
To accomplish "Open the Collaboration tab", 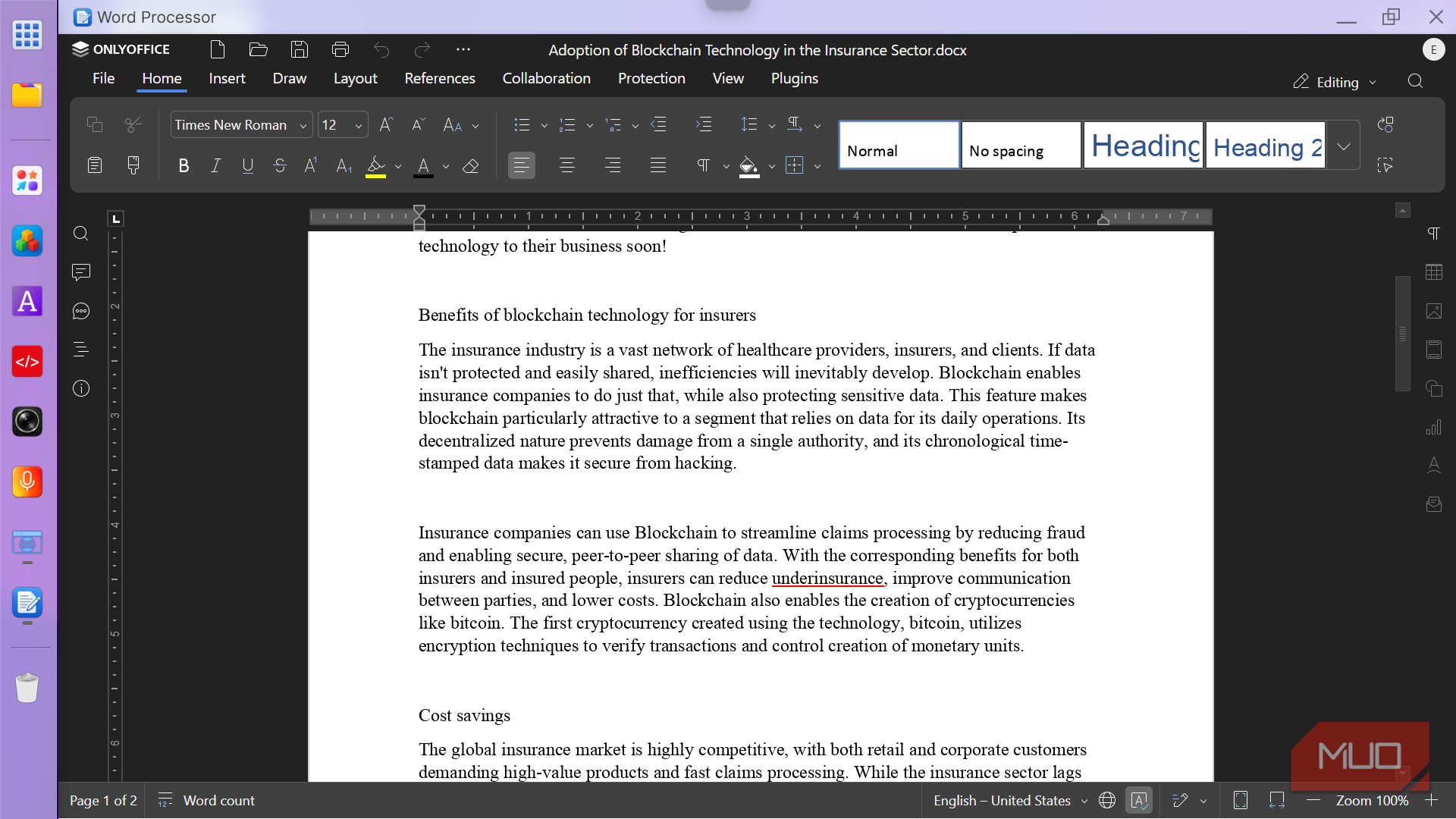I will [546, 78].
